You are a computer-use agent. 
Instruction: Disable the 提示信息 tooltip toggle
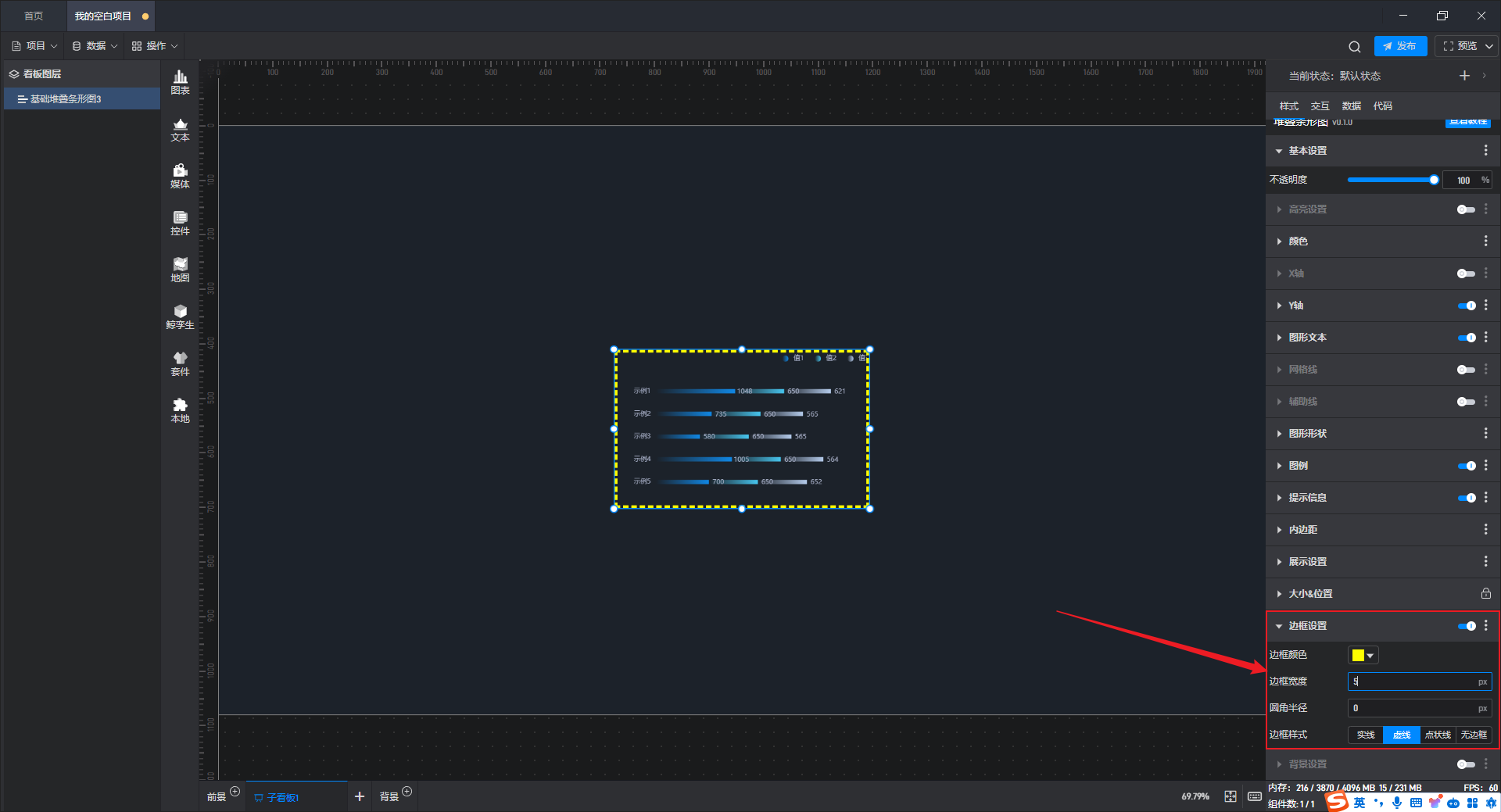1467,498
